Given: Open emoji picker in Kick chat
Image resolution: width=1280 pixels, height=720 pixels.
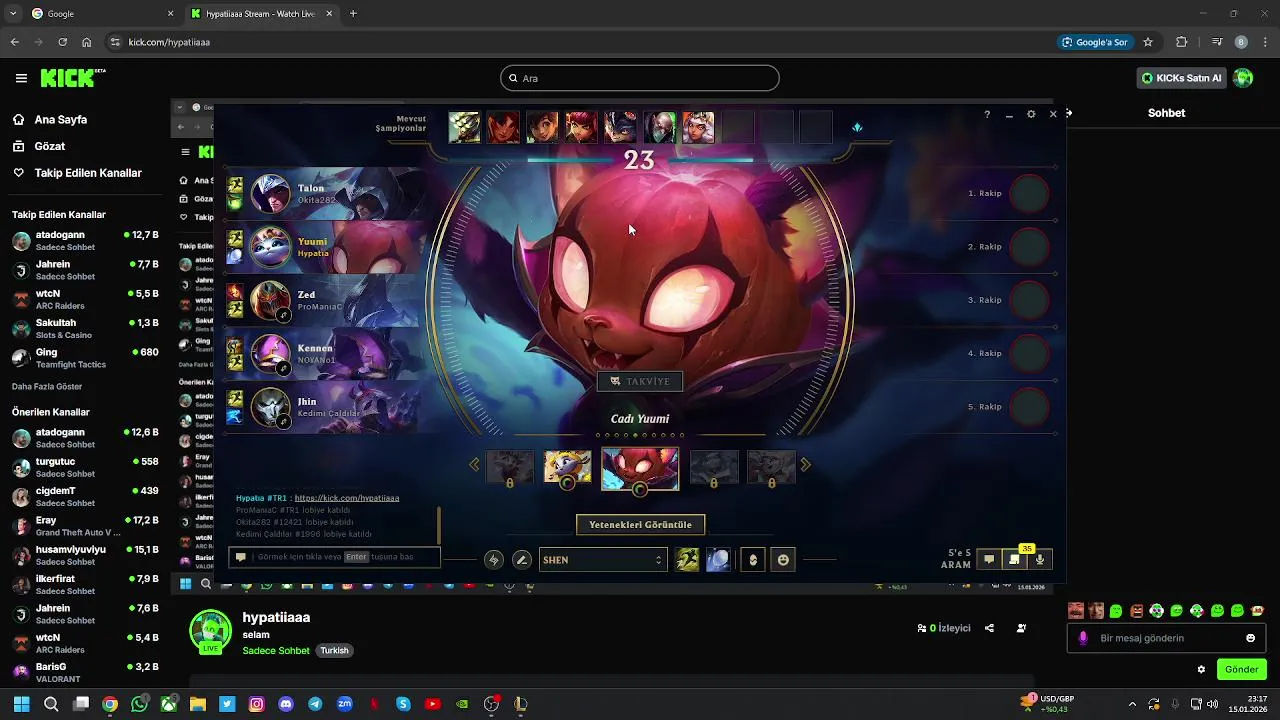Looking at the screenshot, I should 1250,638.
